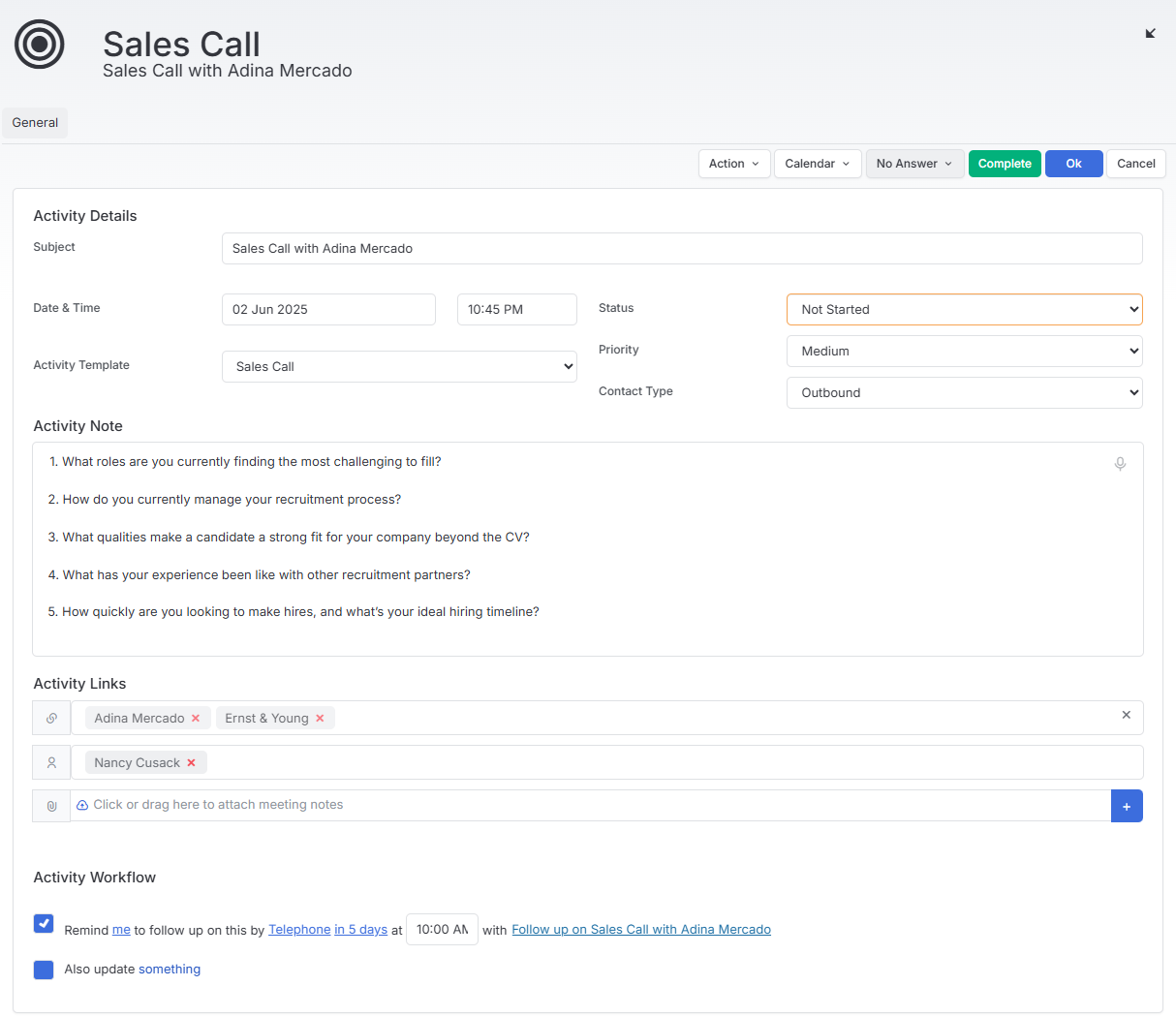
Task: Toggle the 'Also update something' checkbox
Action: 44,970
